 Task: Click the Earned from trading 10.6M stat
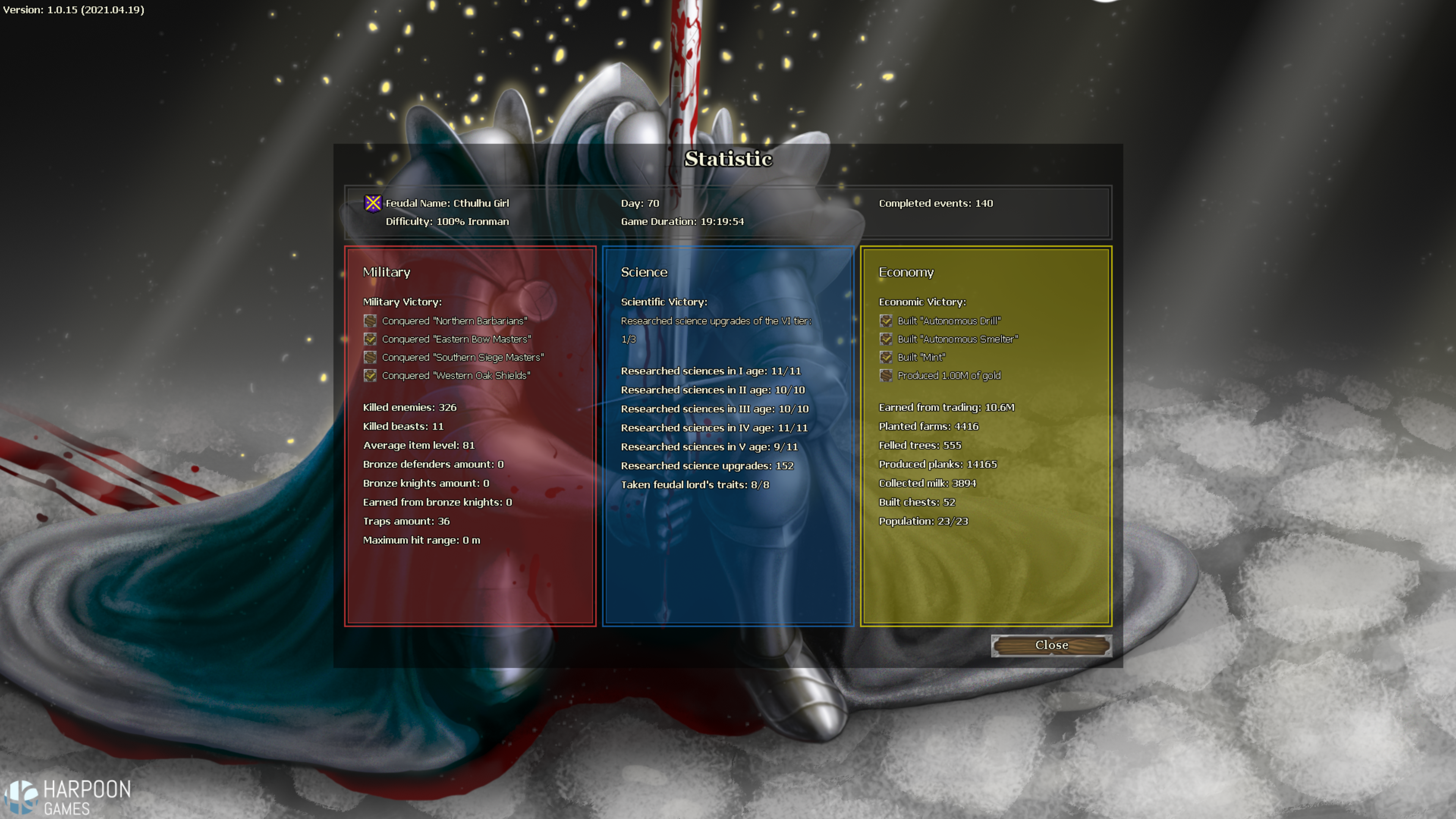point(946,407)
